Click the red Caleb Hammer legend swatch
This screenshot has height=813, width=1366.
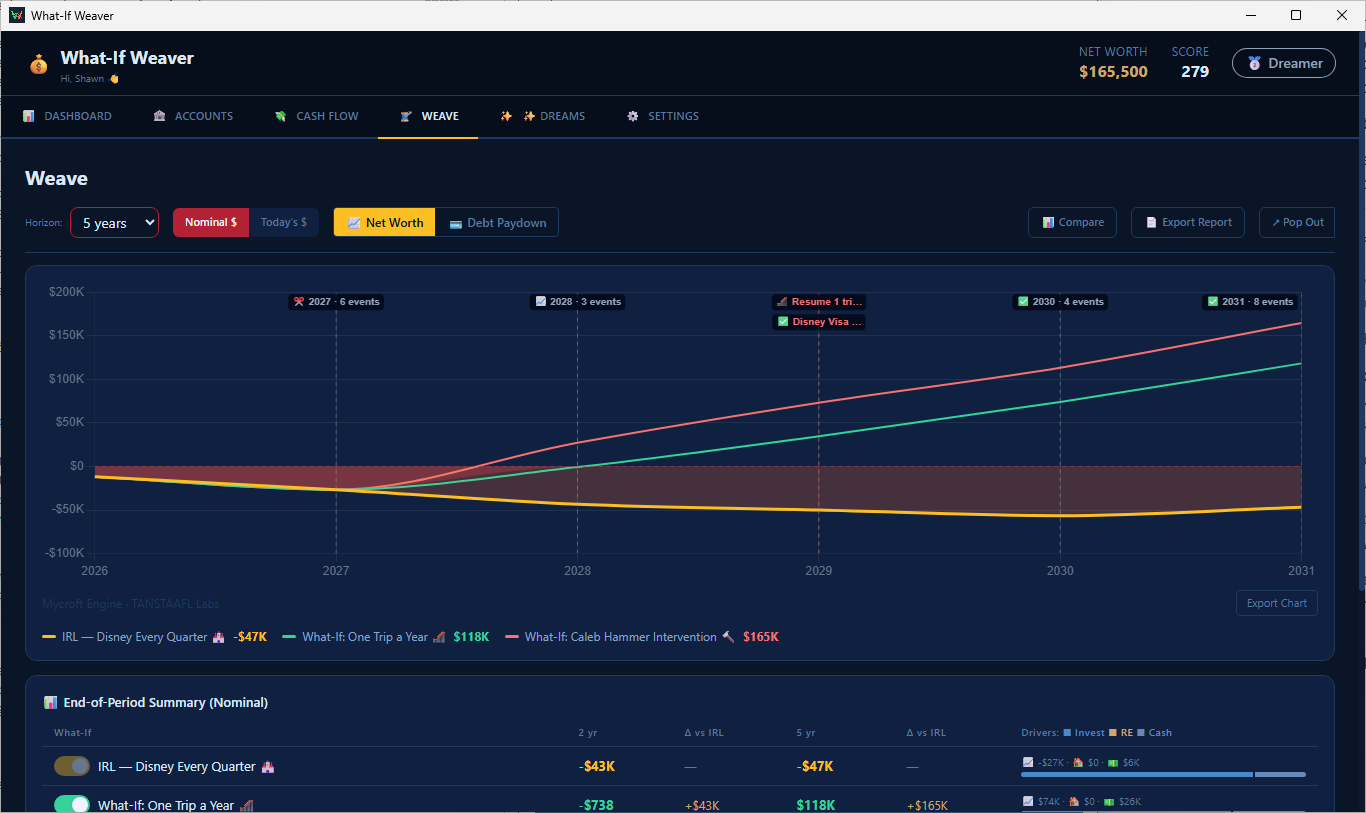pos(512,637)
